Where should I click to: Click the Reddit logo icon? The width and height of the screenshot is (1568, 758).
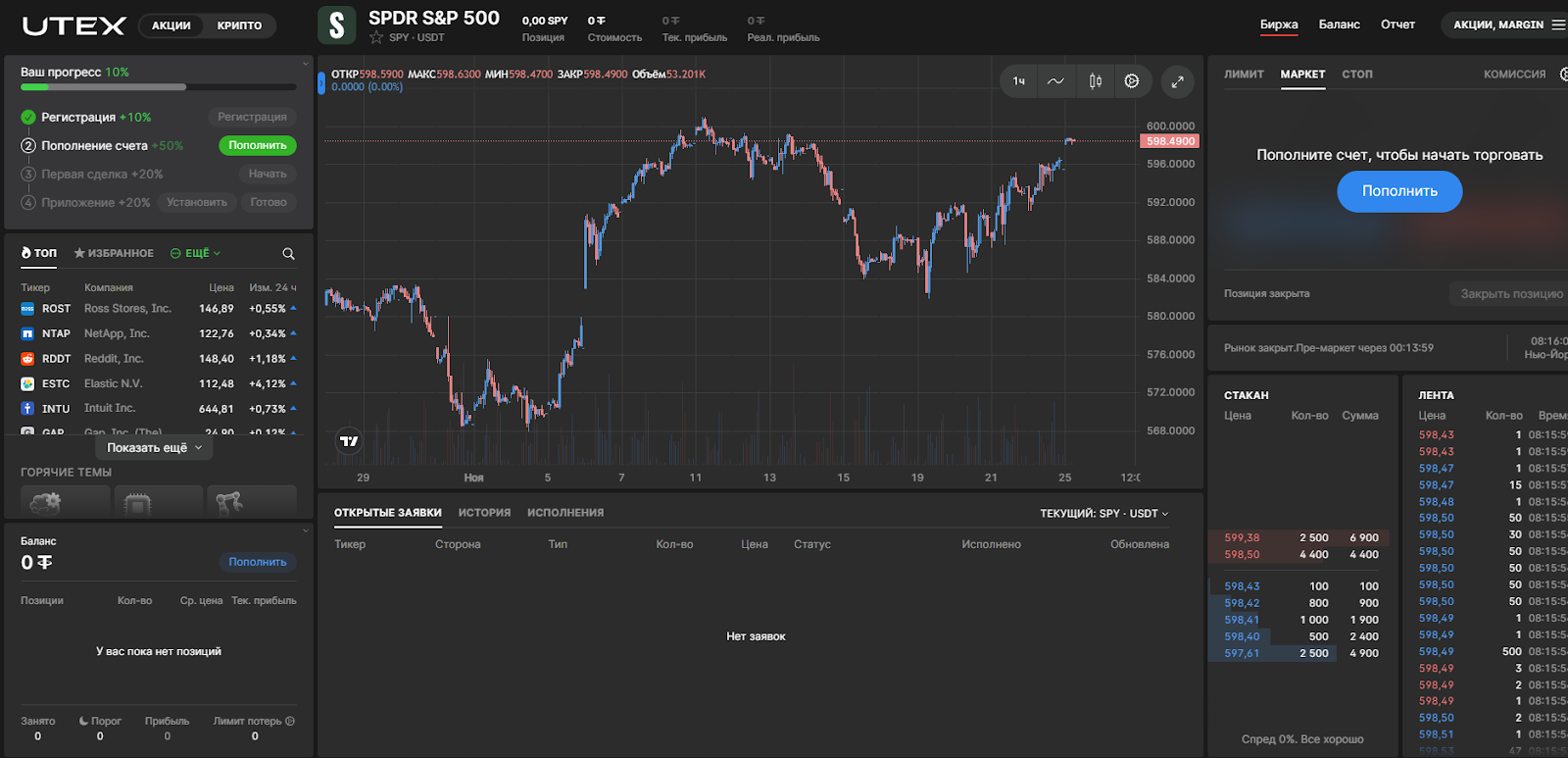click(27, 359)
